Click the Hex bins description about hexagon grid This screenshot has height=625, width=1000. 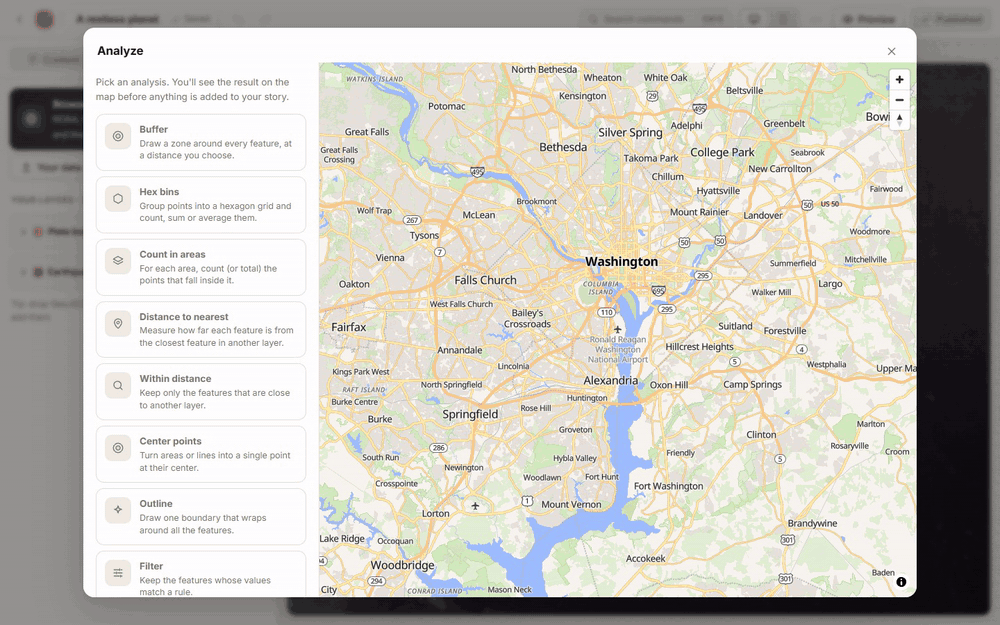click(x=216, y=212)
